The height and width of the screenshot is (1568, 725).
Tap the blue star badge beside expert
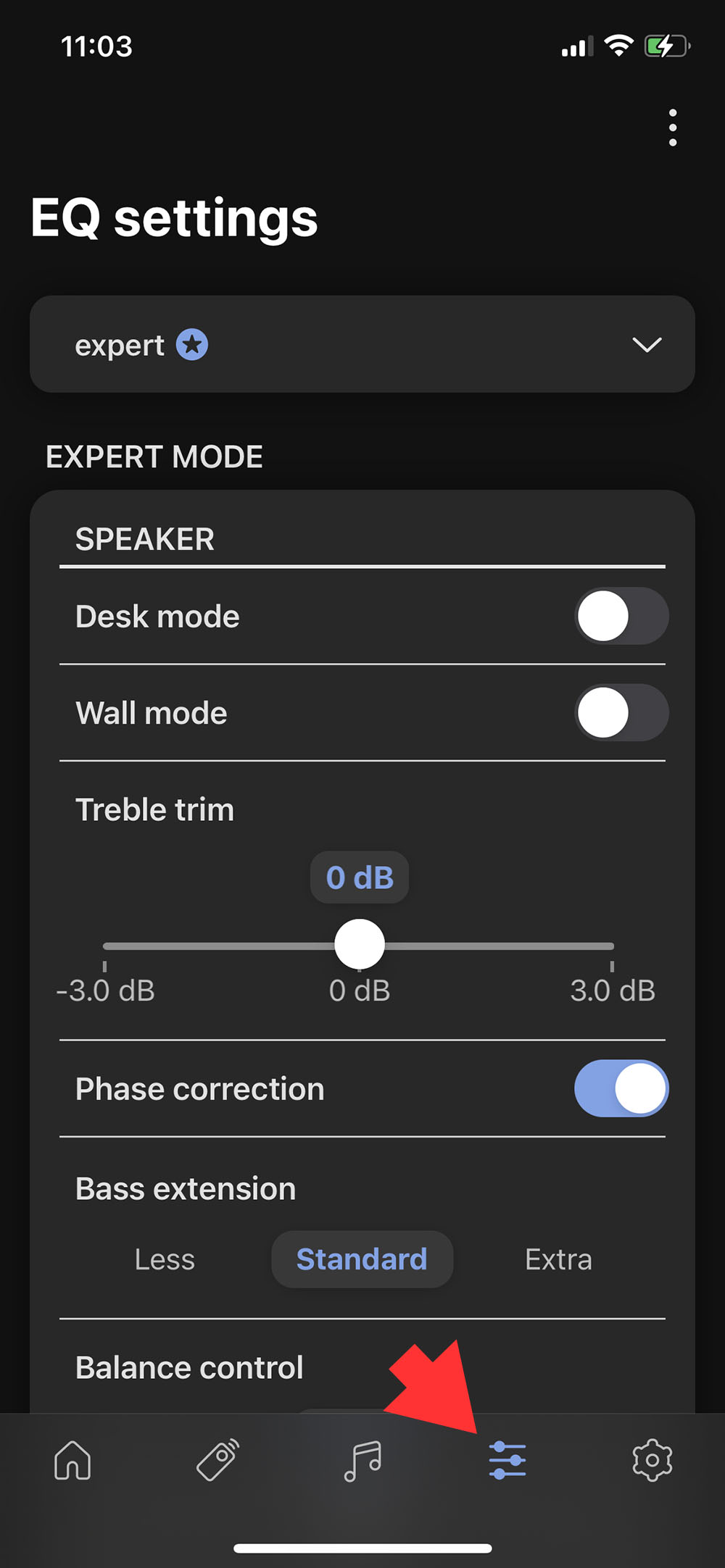coord(192,345)
